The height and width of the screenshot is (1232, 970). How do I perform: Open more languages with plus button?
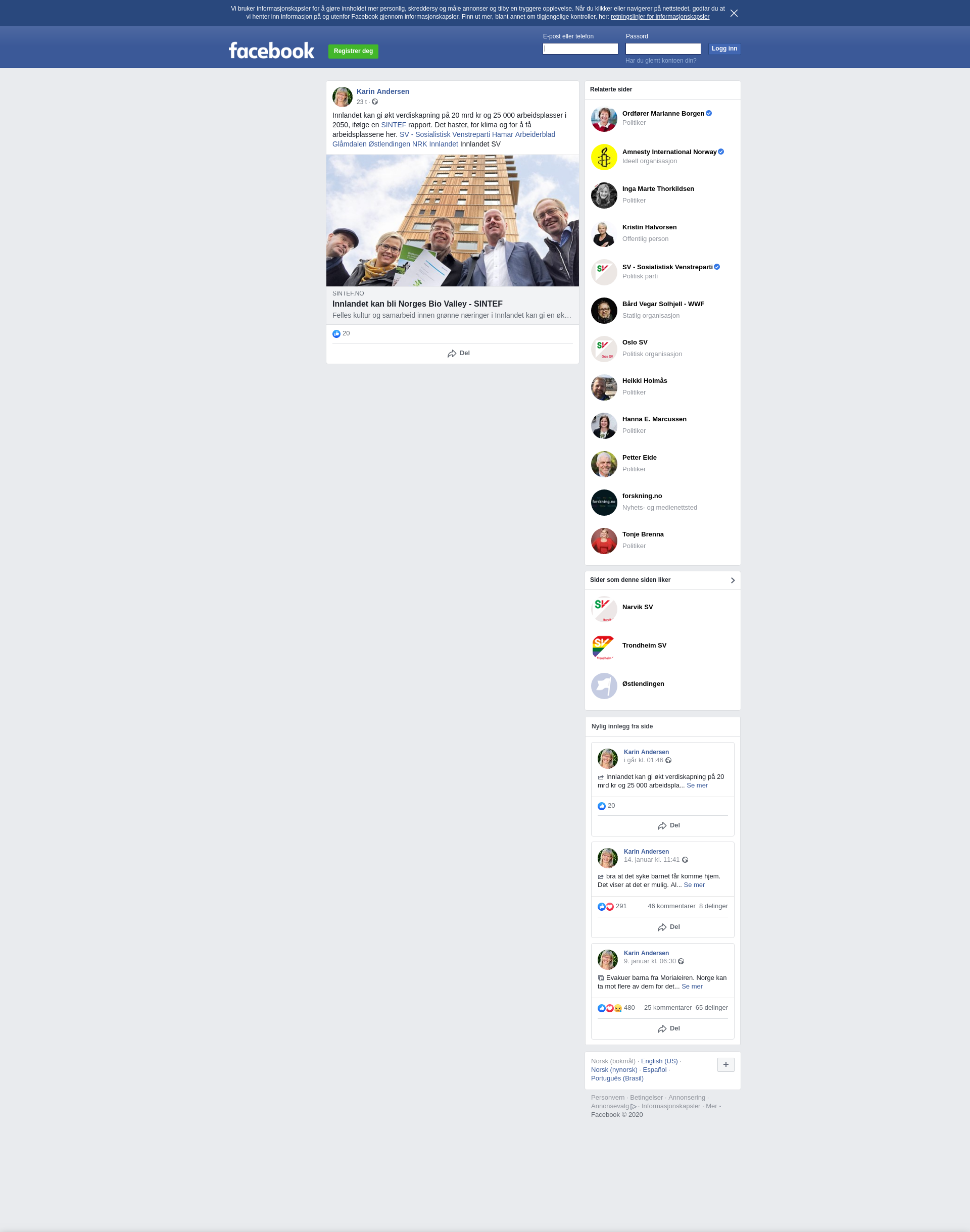(x=726, y=1064)
